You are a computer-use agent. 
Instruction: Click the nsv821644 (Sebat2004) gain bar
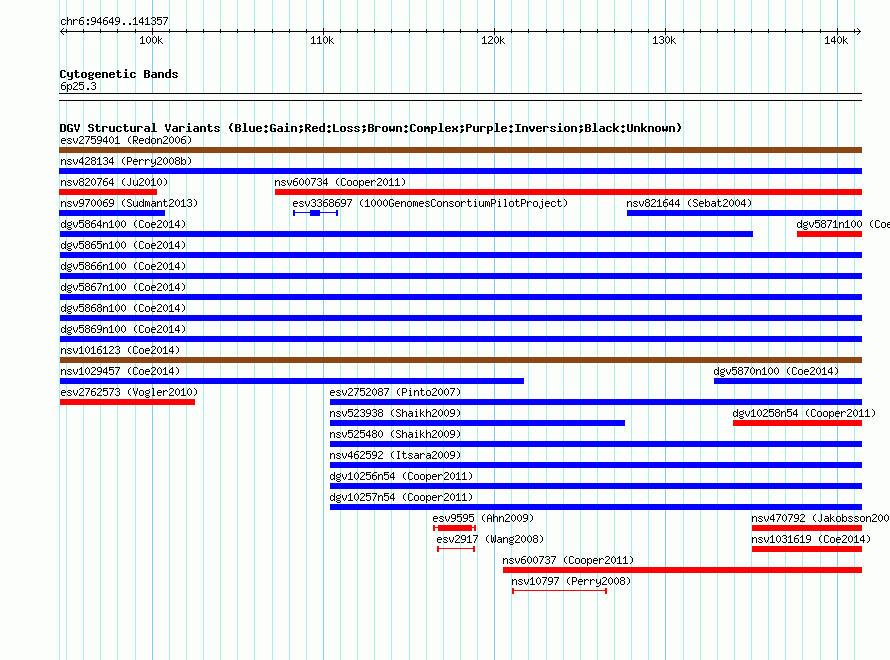click(x=744, y=213)
